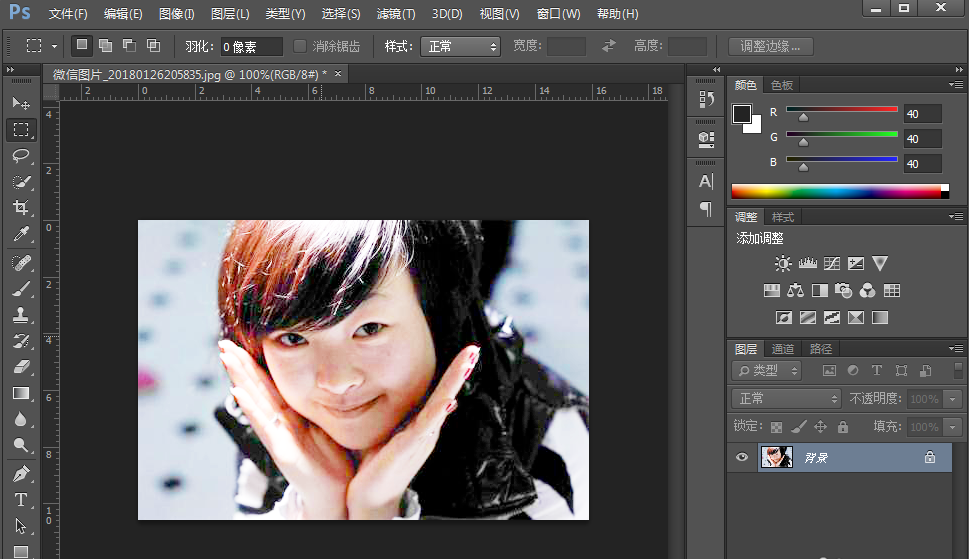Open the 样式 dropdown set to 正常
The height and width of the screenshot is (559, 969).
[x=460, y=46]
